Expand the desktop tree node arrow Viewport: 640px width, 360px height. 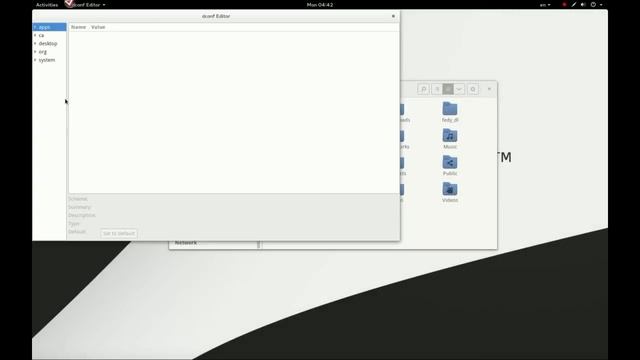(x=35, y=43)
